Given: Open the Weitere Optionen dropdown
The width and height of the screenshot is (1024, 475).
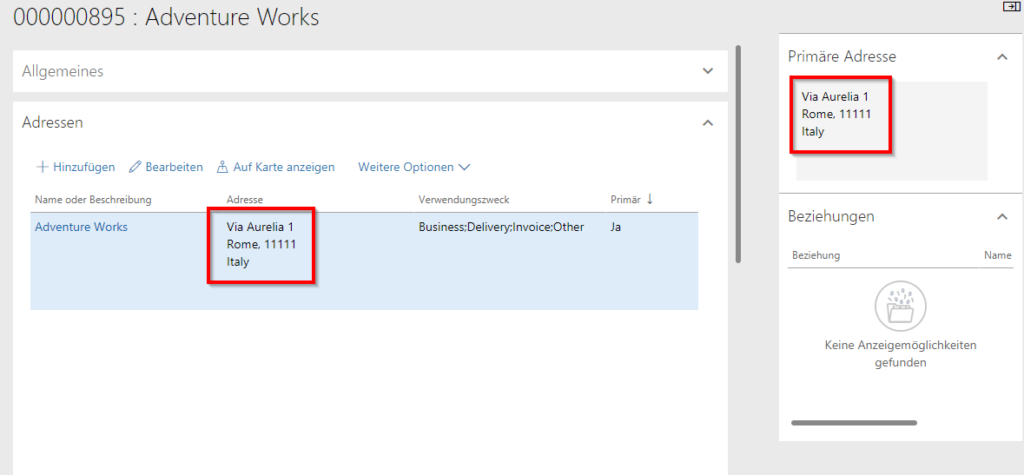Looking at the screenshot, I should (x=414, y=167).
